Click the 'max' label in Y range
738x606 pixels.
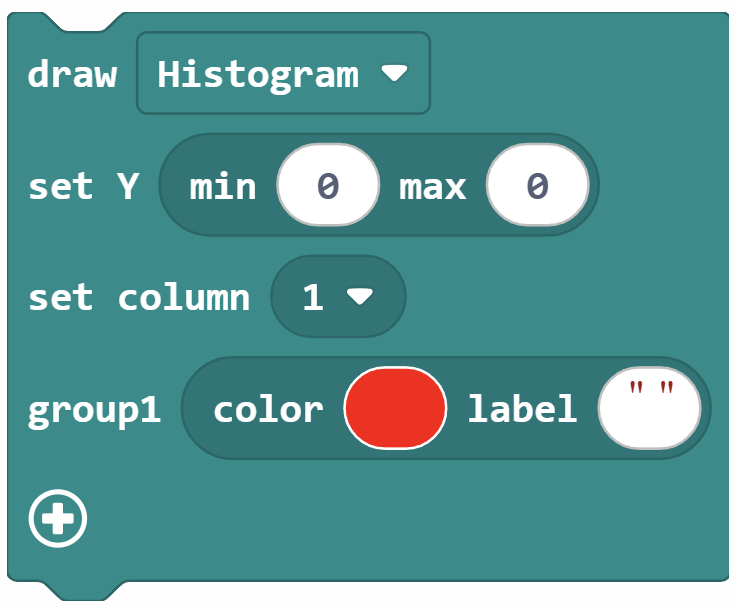point(433,187)
